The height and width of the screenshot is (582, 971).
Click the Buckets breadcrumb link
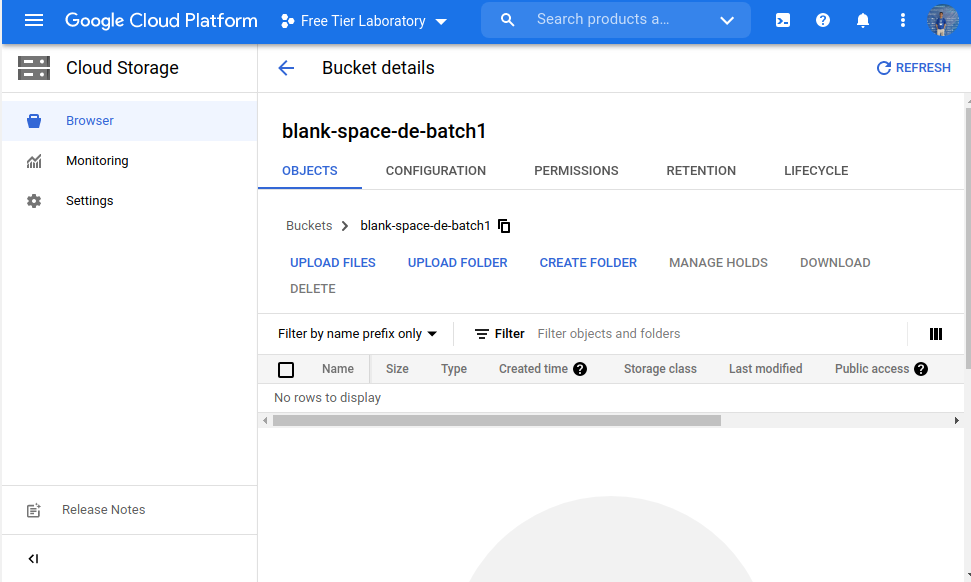pyautogui.click(x=309, y=226)
